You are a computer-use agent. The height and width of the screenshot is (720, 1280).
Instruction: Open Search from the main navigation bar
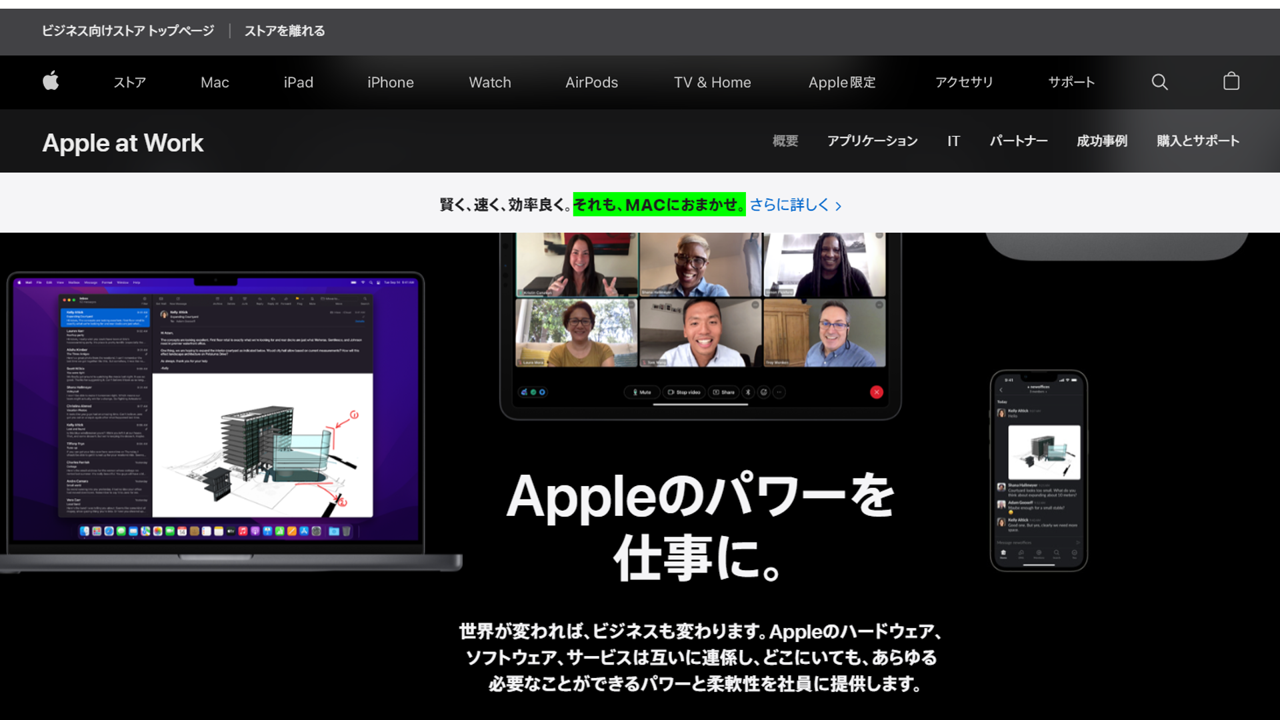point(1159,82)
